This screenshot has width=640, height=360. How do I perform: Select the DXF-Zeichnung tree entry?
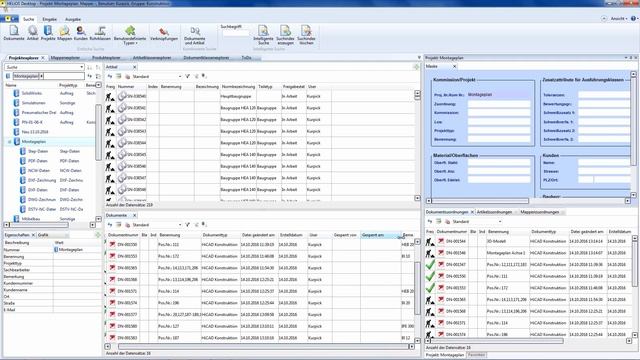pos(42,180)
